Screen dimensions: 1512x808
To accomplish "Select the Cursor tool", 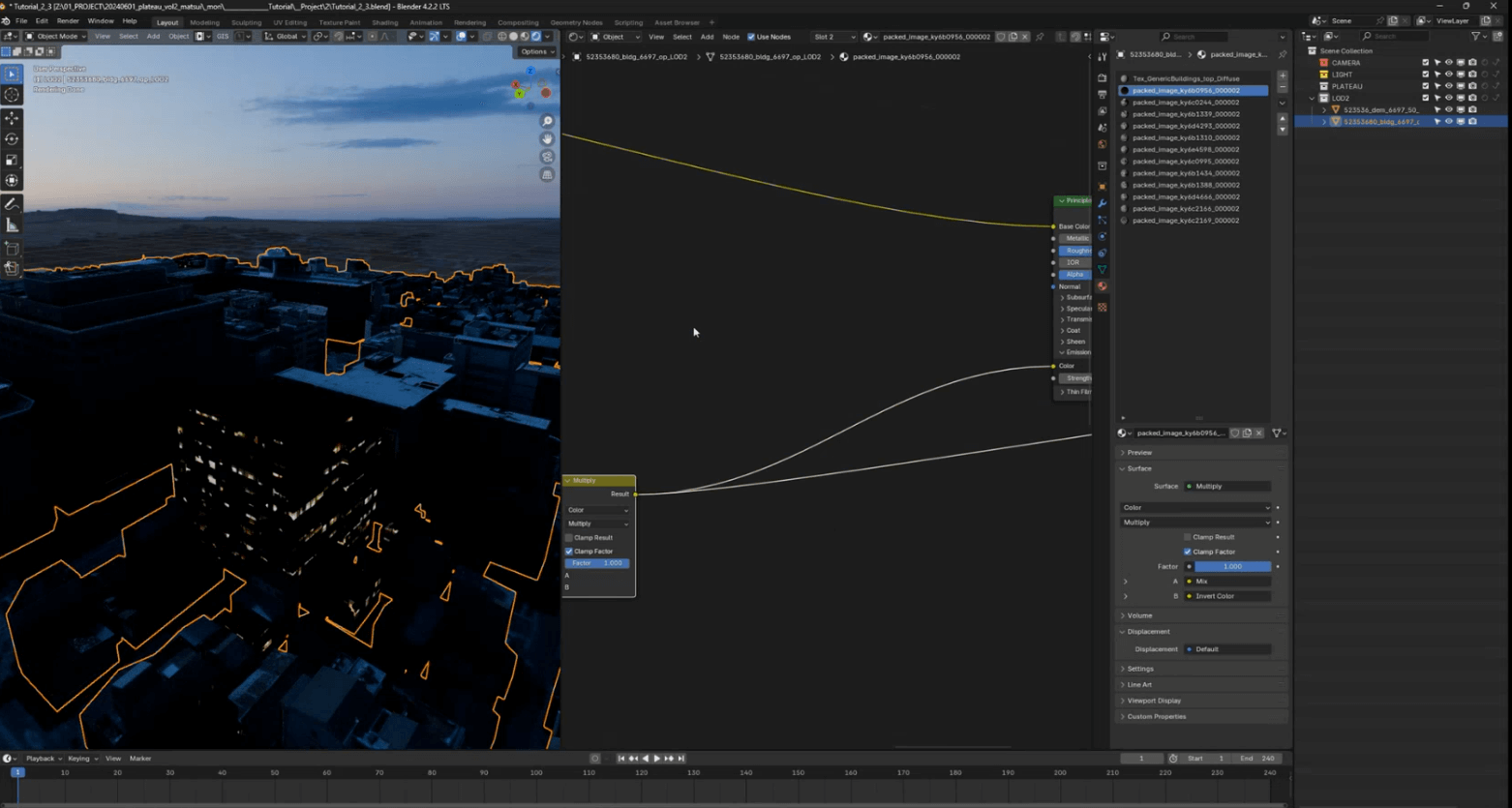I will 12,95.
